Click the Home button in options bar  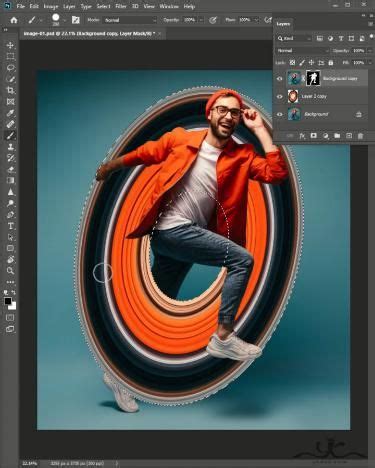(14, 20)
